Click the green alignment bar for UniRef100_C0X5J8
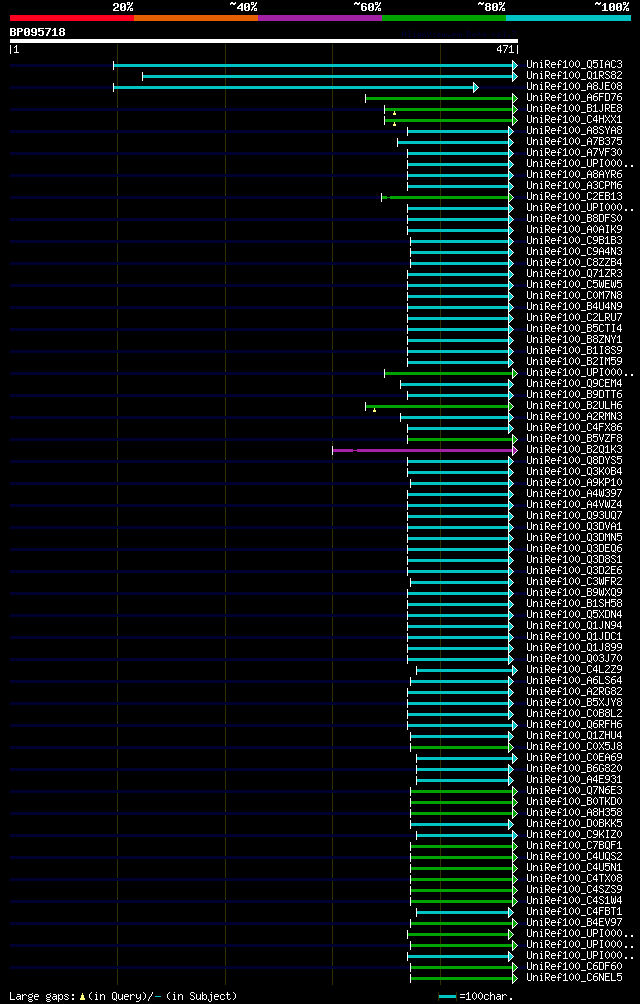The image size is (640, 1004). [x=461, y=747]
